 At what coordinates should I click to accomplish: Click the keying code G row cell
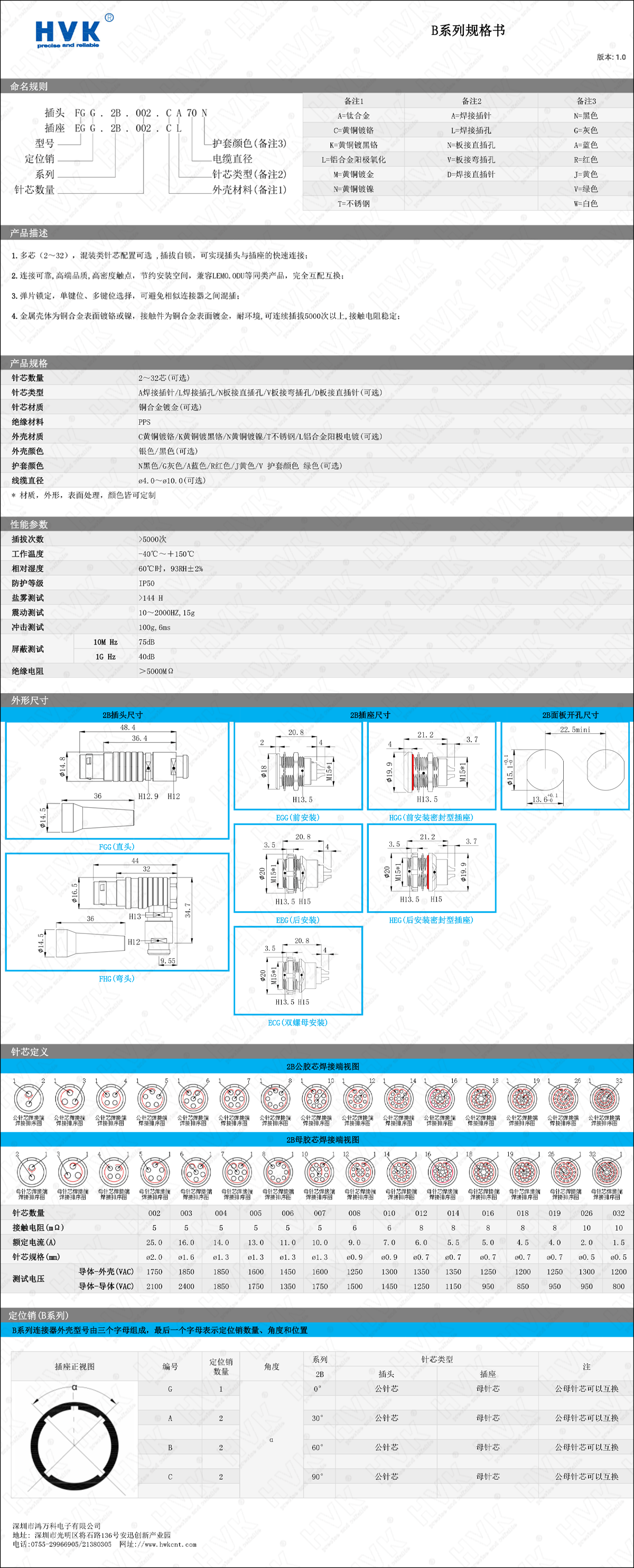coord(170,1389)
